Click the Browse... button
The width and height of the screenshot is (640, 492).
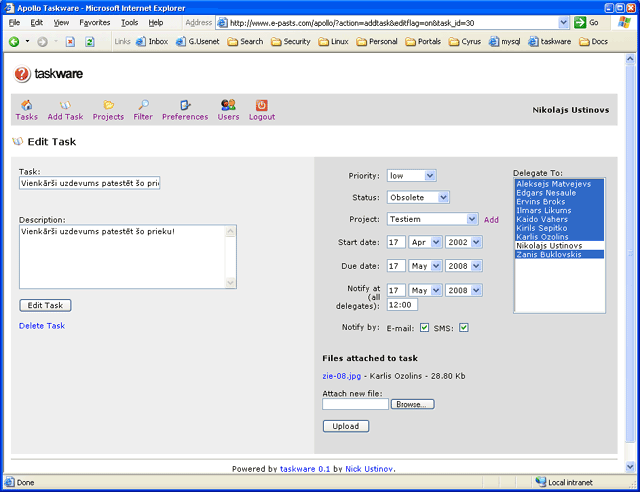413,404
